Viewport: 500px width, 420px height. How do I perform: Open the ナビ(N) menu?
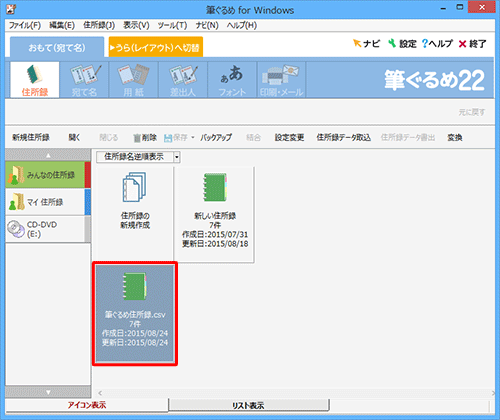pyautogui.click(x=207, y=25)
